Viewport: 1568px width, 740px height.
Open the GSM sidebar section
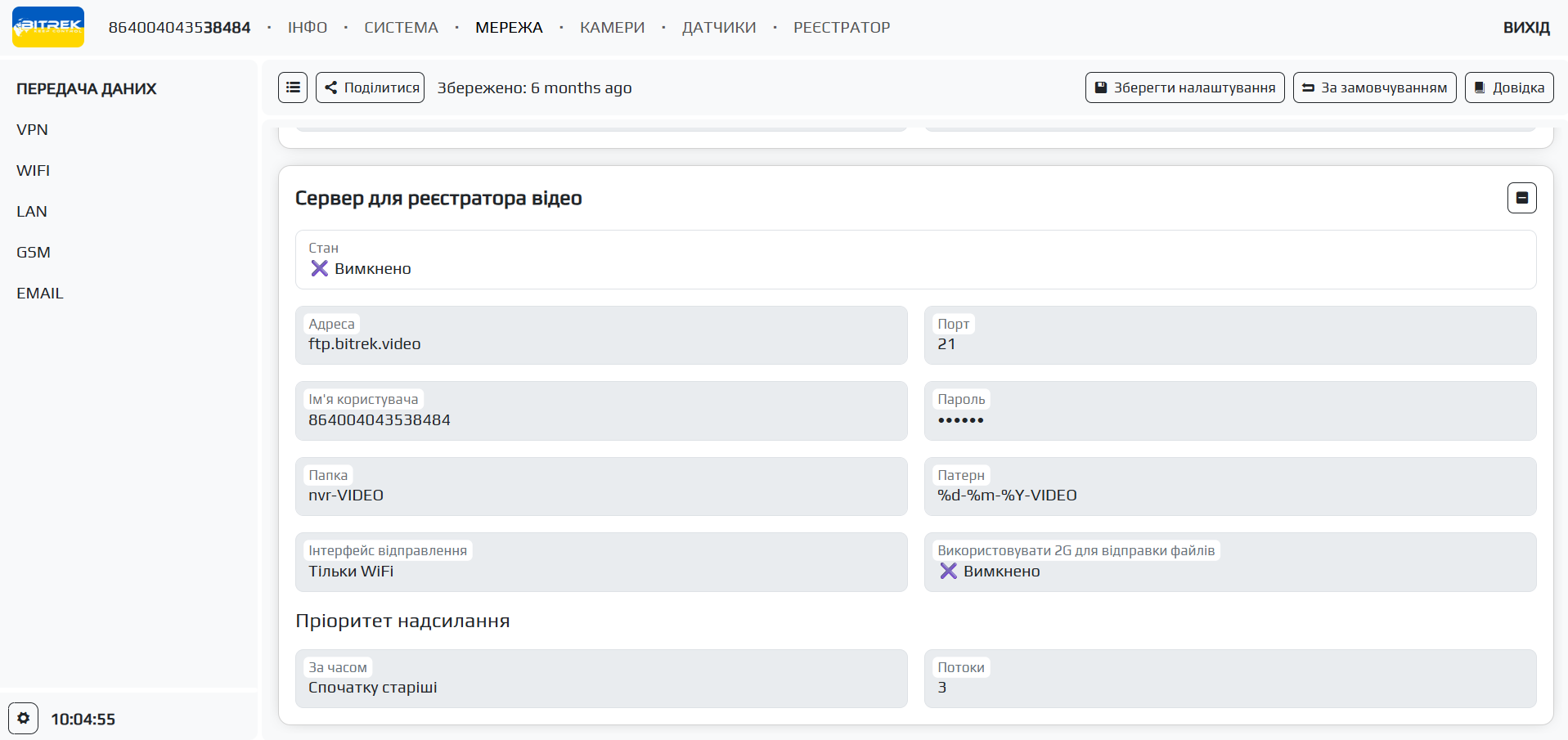(34, 253)
